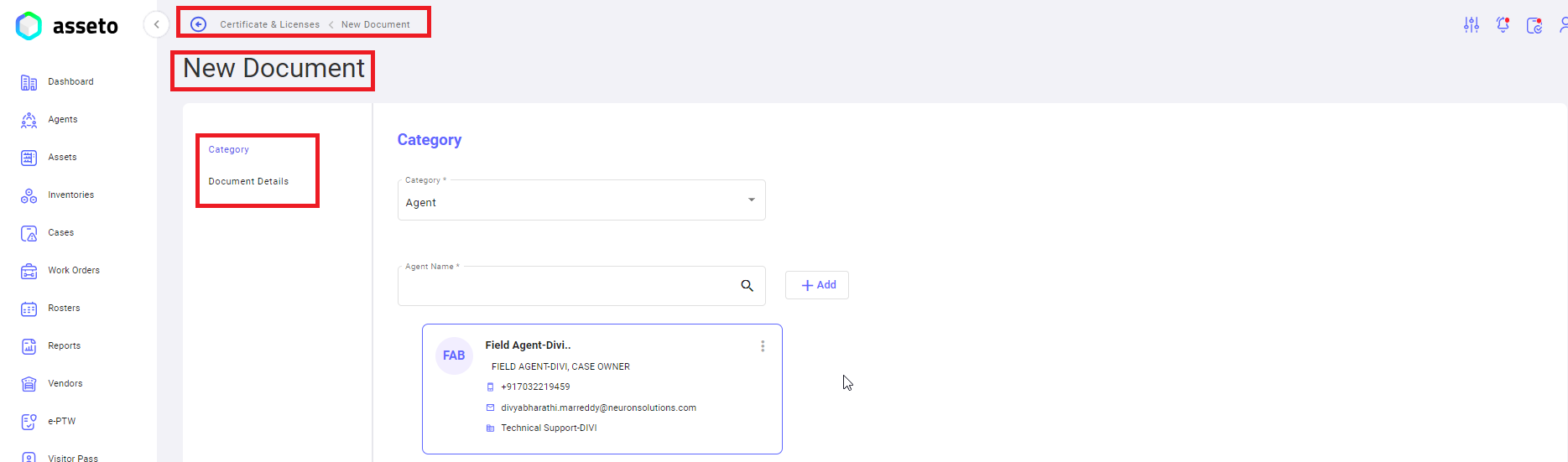Click the search magnifier in Agent Name
The image size is (1568, 462).
tap(747, 286)
